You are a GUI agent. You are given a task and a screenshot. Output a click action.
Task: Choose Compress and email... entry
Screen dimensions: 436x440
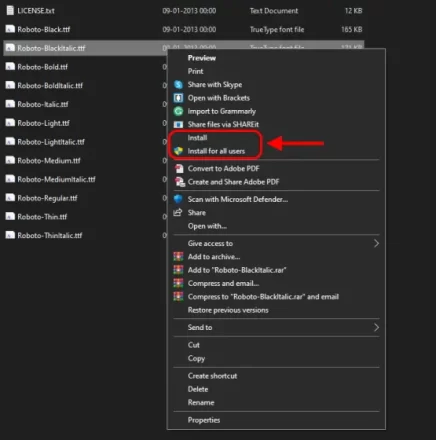223,283
